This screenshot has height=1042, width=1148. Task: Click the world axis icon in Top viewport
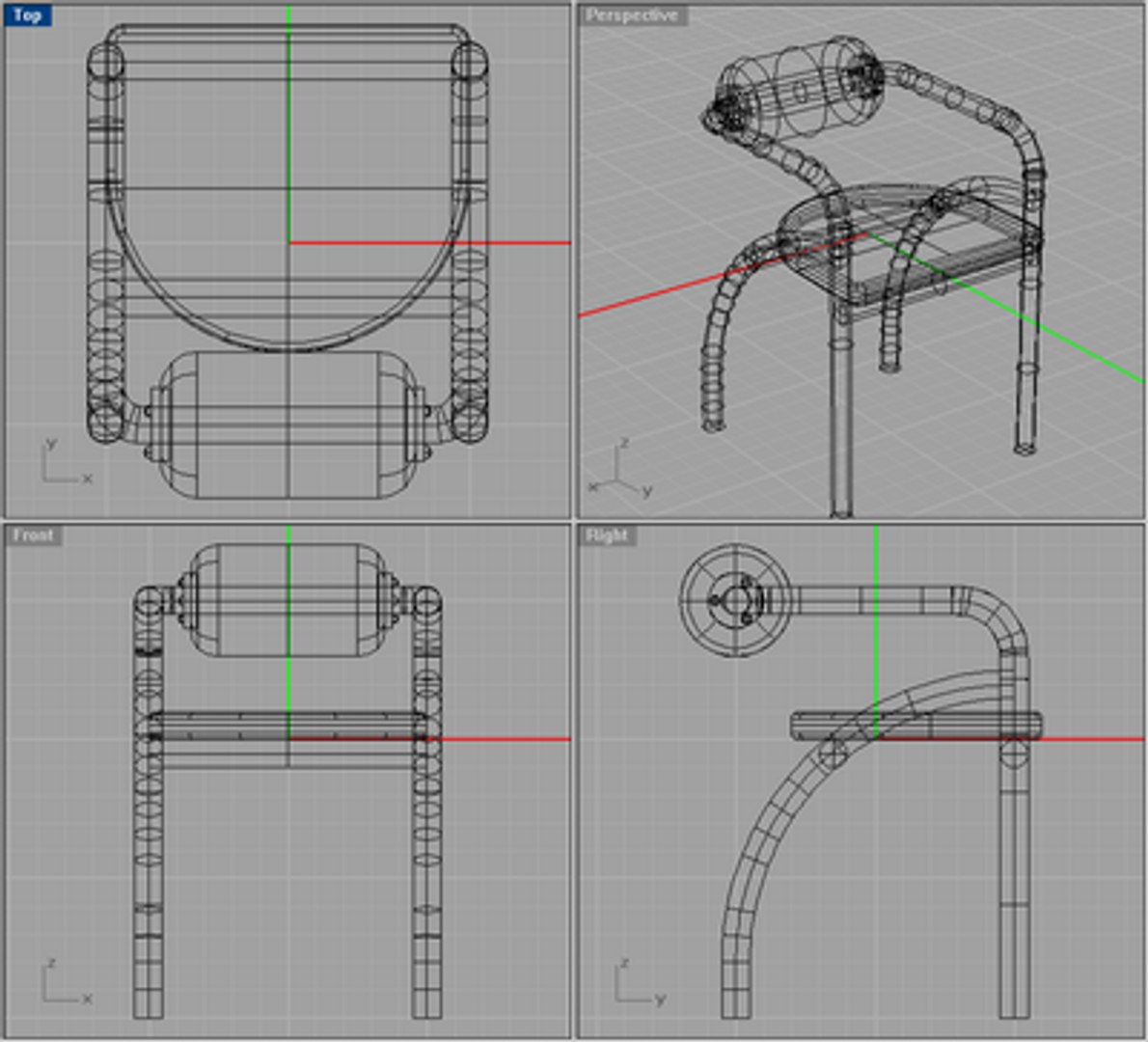tap(66, 462)
